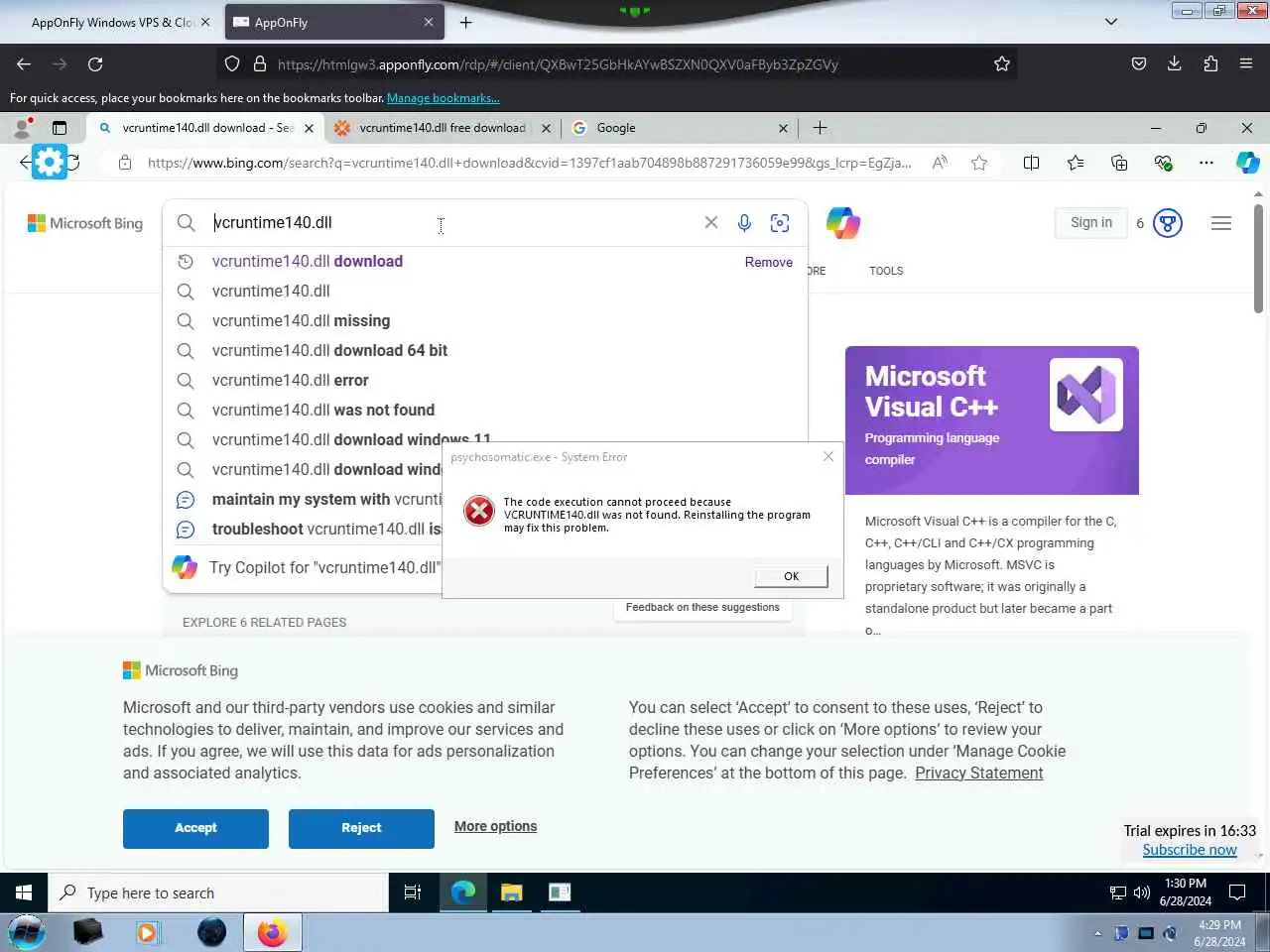Open a new Edge tab with the plus button
This screenshot has height=952, width=1270.
820,128
